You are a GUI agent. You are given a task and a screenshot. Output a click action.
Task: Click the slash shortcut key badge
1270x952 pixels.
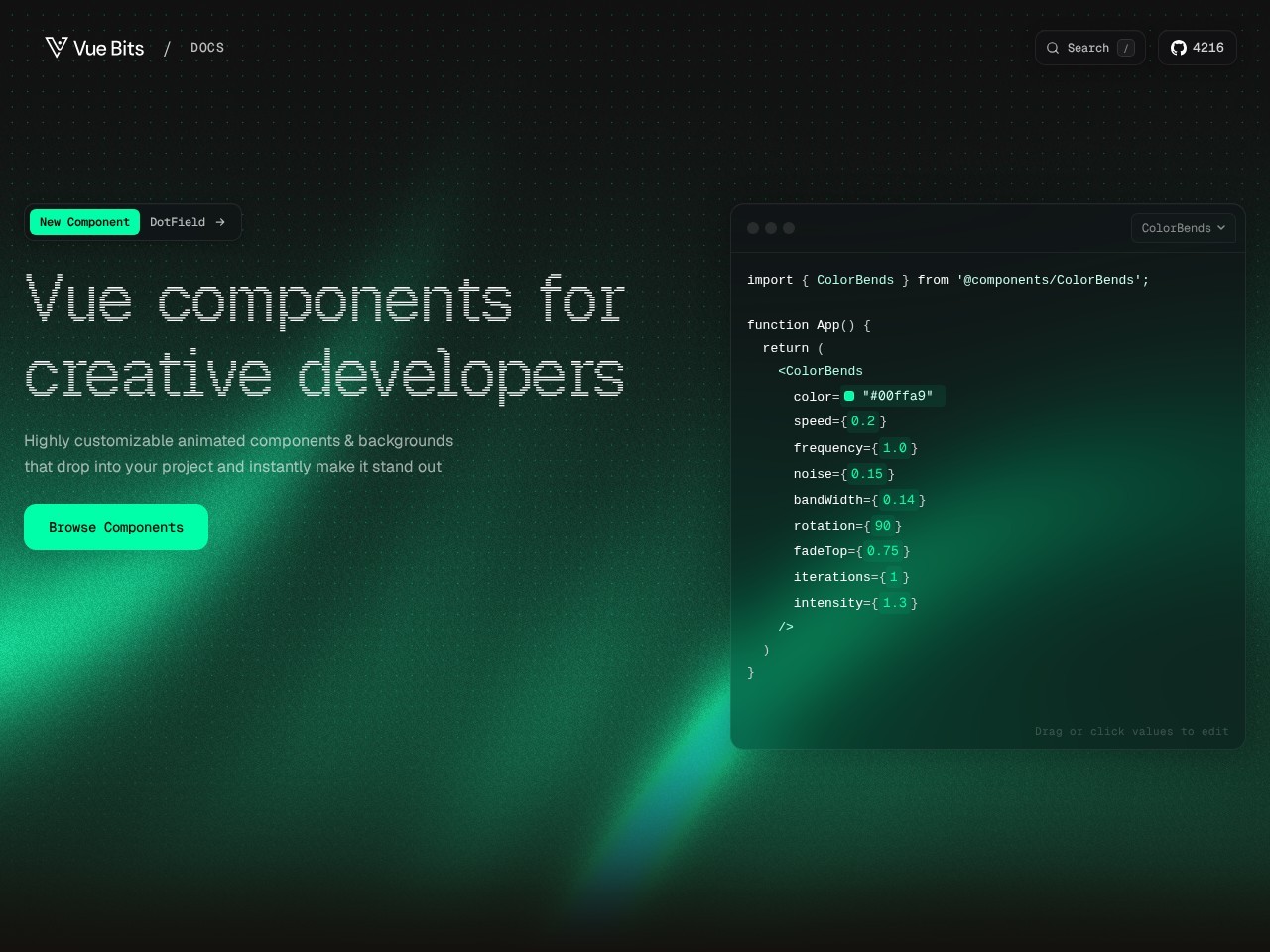1126,48
